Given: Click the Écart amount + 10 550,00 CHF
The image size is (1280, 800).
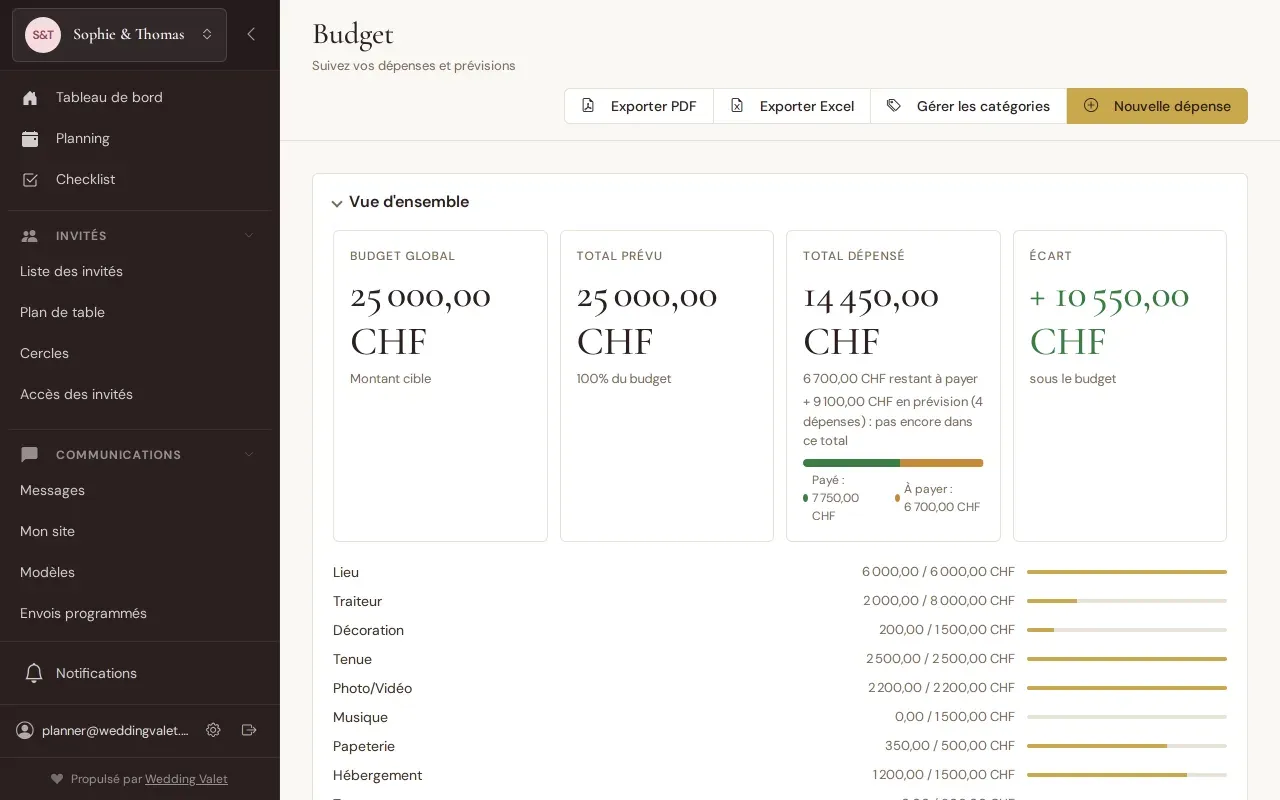Looking at the screenshot, I should coord(1109,318).
